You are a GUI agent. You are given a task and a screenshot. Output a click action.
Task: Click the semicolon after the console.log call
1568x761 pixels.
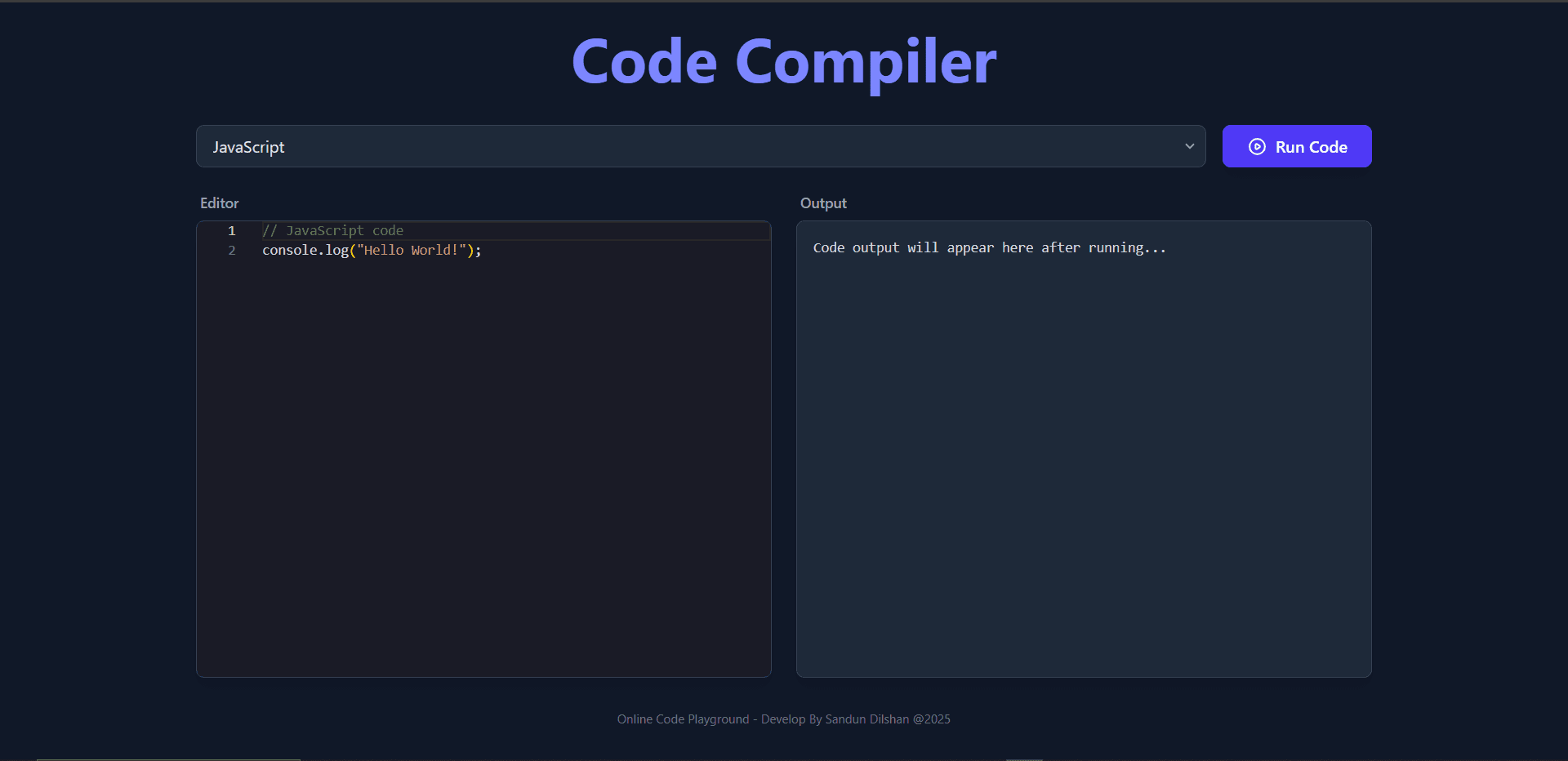coord(476,251)
